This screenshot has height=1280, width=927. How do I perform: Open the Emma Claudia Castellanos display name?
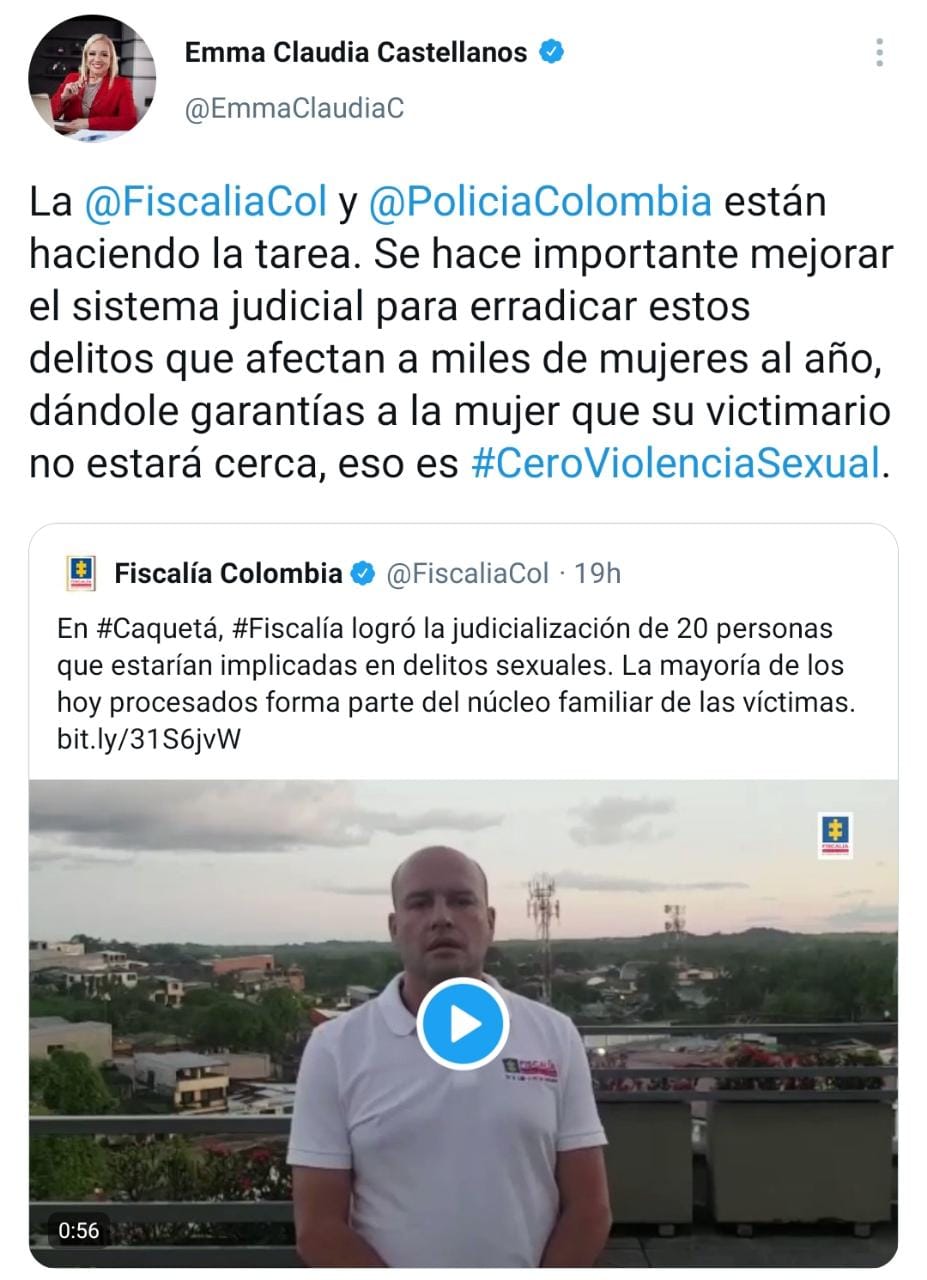tap(356, 52)
